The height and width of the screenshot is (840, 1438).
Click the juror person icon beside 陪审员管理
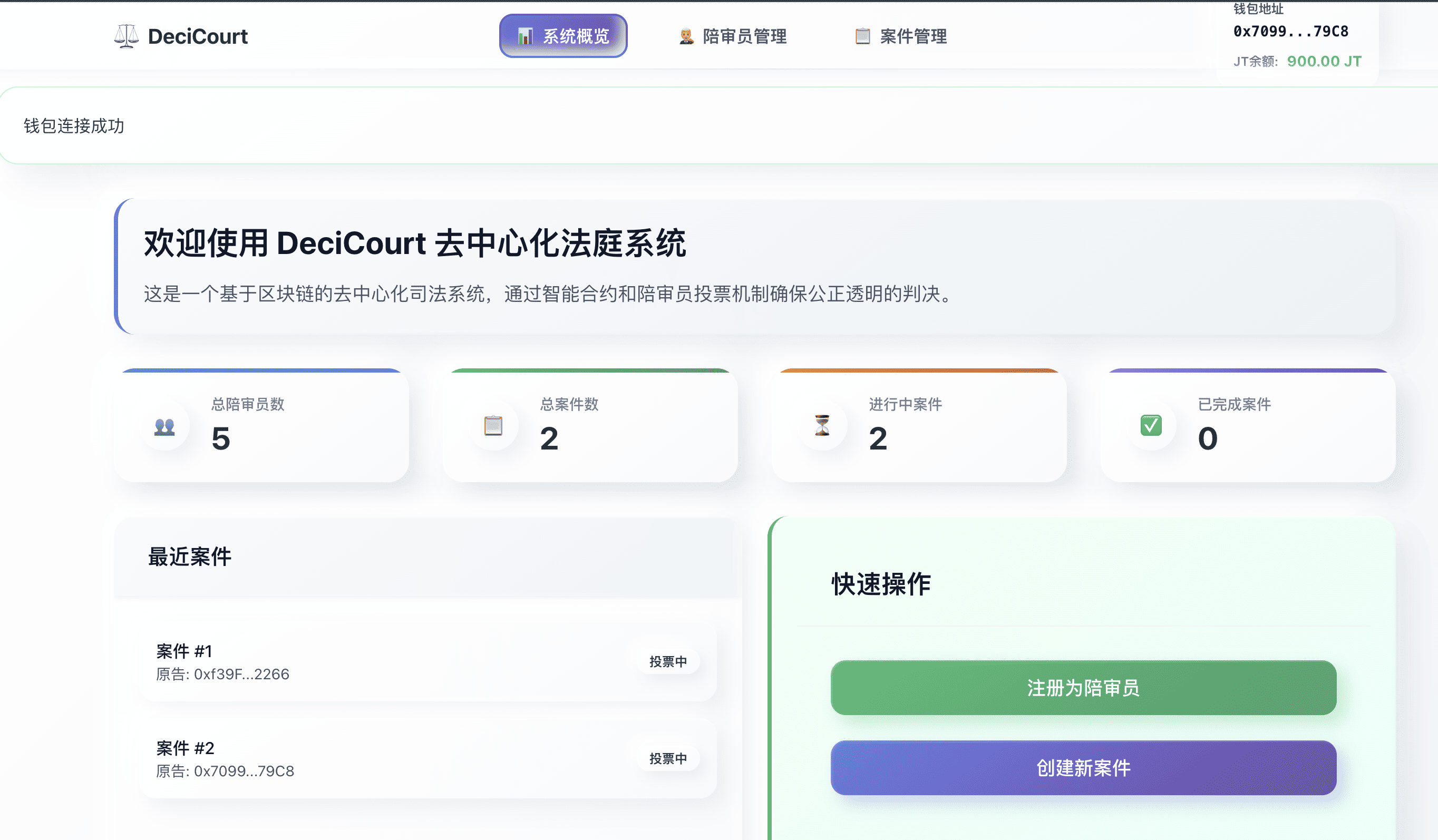[686, 36]
